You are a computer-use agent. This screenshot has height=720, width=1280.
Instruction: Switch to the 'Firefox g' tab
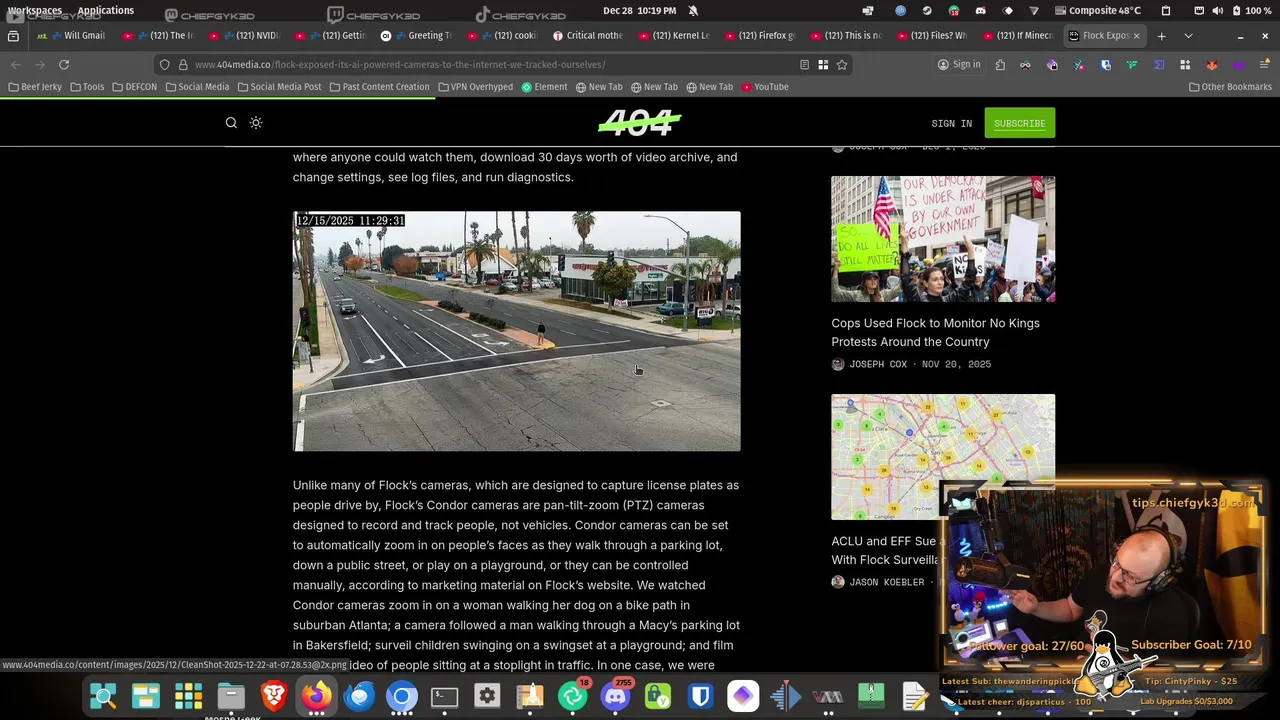click(759, 36)
